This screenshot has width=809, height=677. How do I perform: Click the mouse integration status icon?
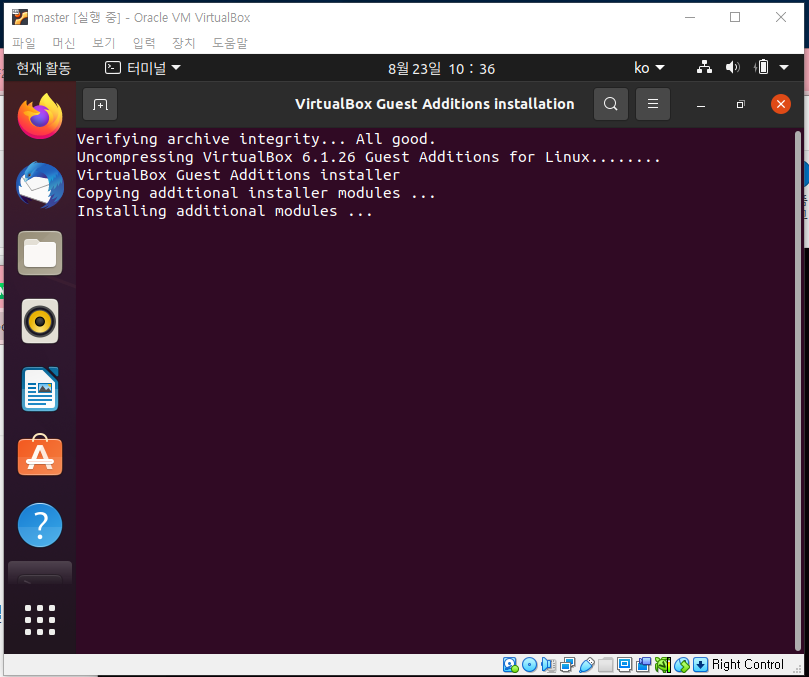click(682, 665)
